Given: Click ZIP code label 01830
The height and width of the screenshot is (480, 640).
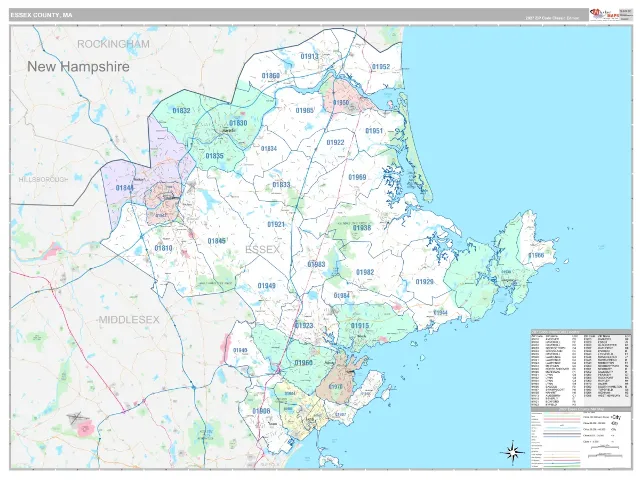Looking at the screenshot, I should [x=238, y=123].
